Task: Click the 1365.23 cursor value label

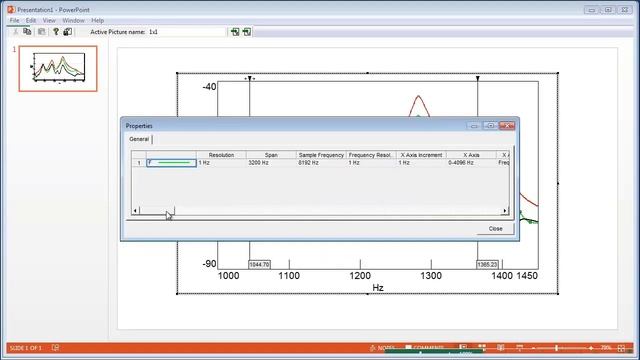Action: [x=487, y=264]
